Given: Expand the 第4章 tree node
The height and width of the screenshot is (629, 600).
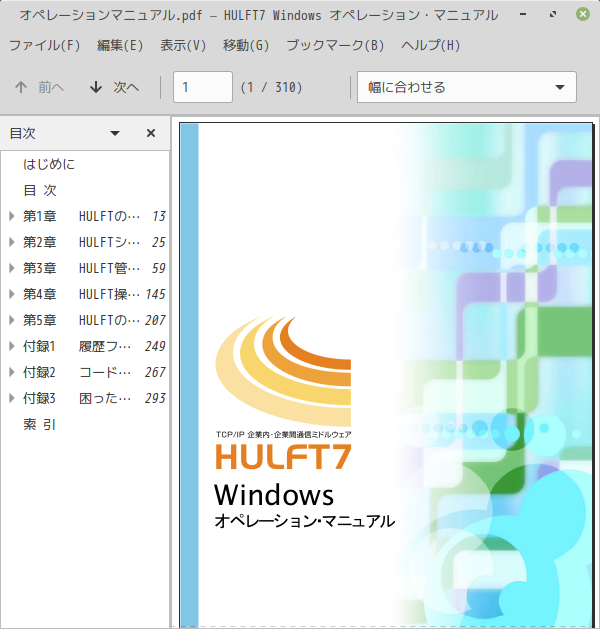Looking at the screenshot, I should click(x=12, y=294).
